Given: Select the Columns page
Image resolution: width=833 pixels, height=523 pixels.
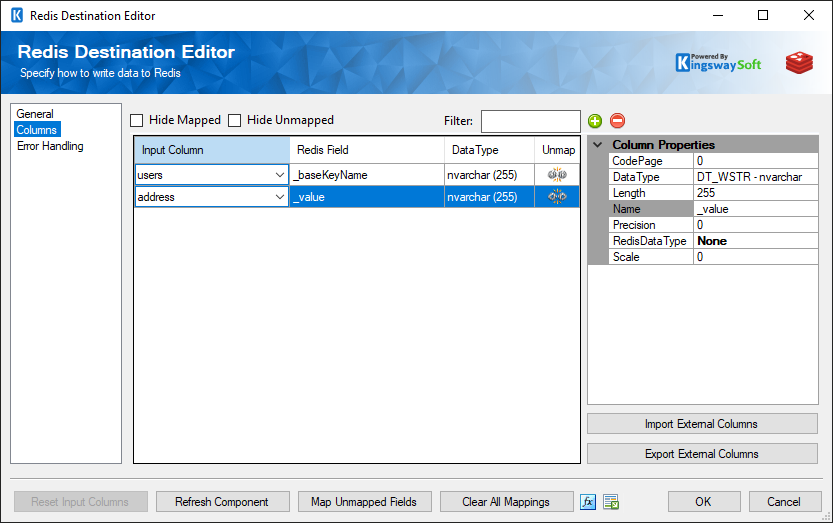Looking at the screenshot, I should coord(37,130).
